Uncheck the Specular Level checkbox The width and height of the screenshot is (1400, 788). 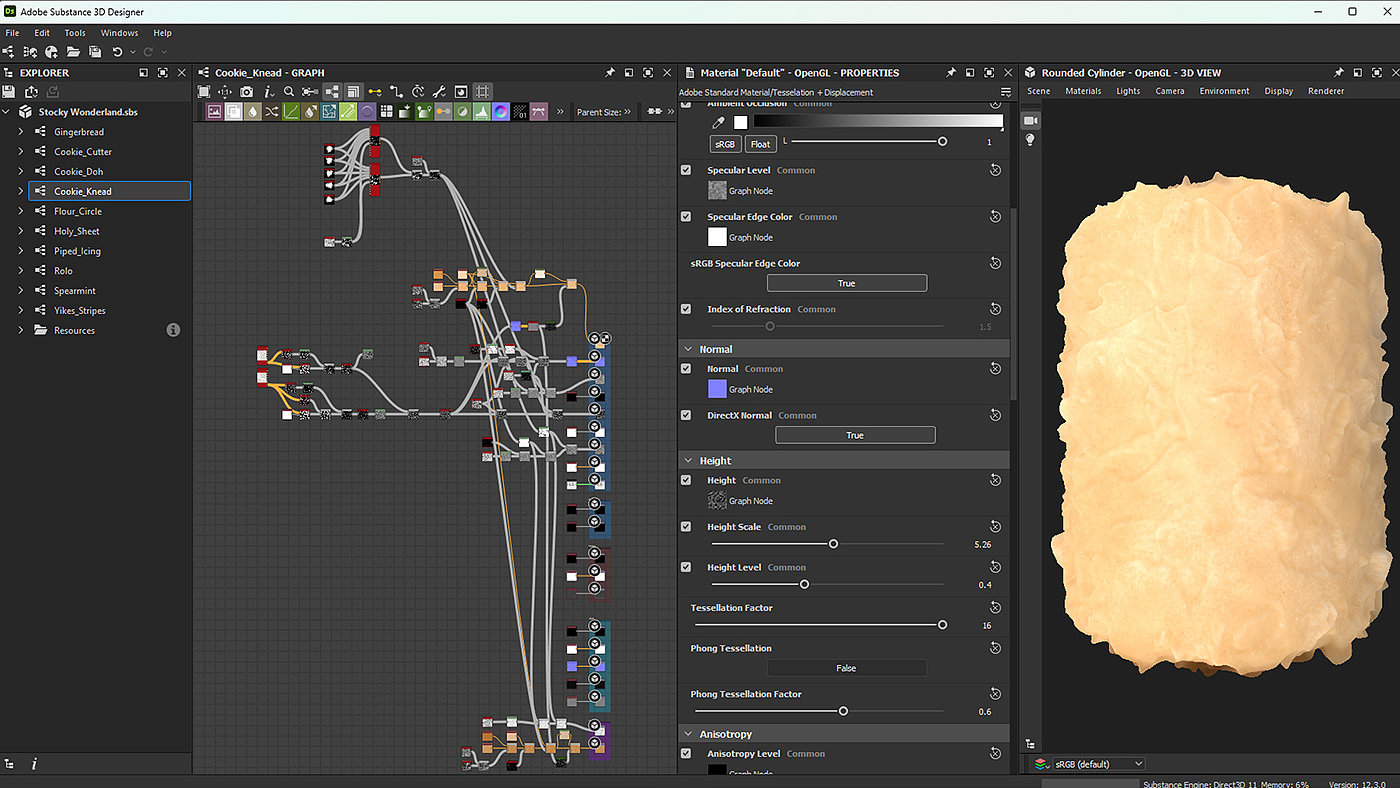tap(686, 170)
